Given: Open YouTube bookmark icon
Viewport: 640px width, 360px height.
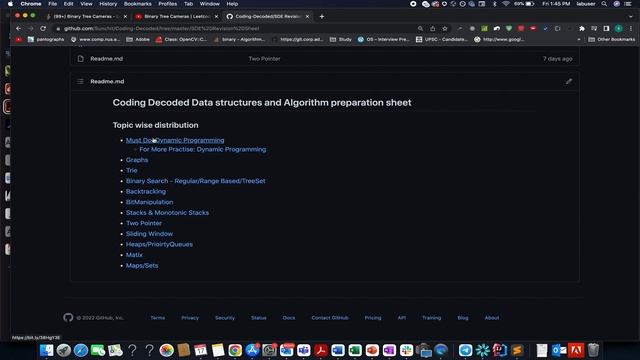Looking at the screenshot, I should (x=18, y=40).
